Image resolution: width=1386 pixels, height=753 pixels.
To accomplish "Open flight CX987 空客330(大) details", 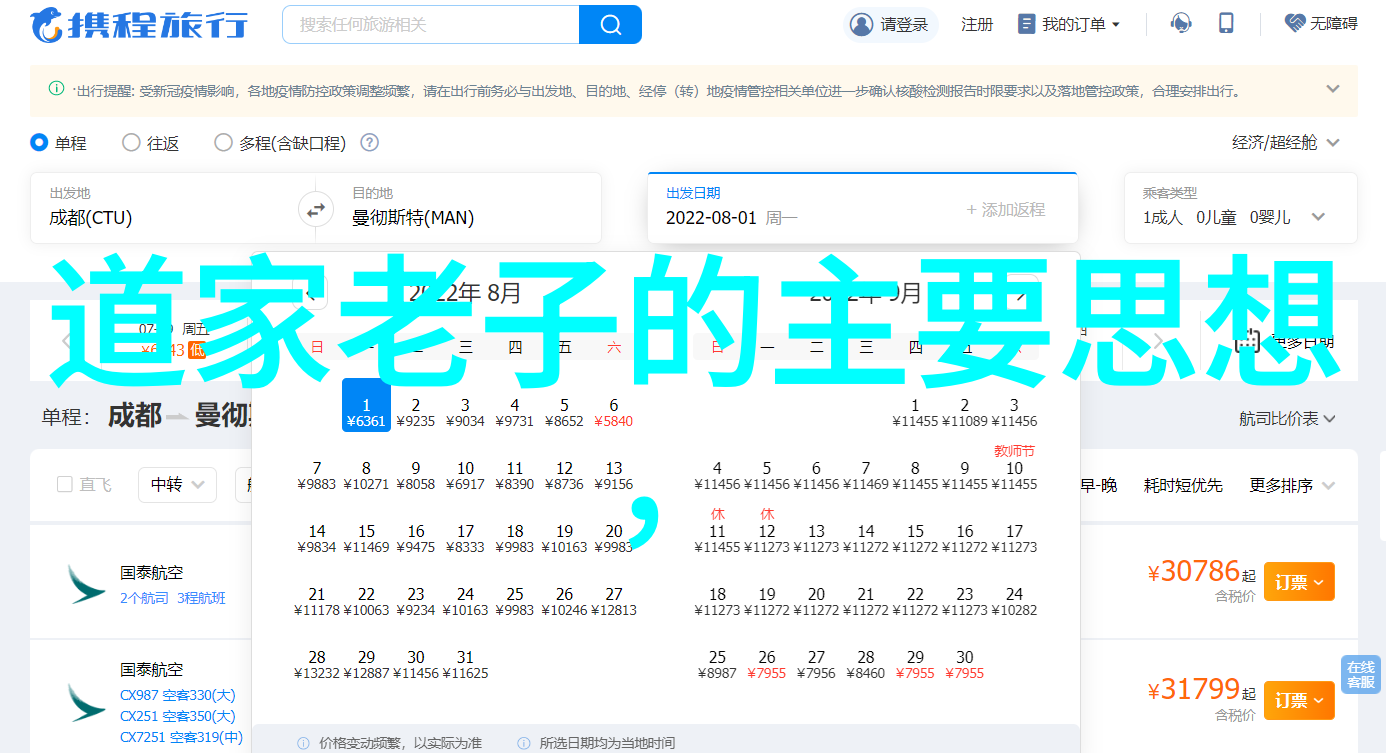I will 178,695.
